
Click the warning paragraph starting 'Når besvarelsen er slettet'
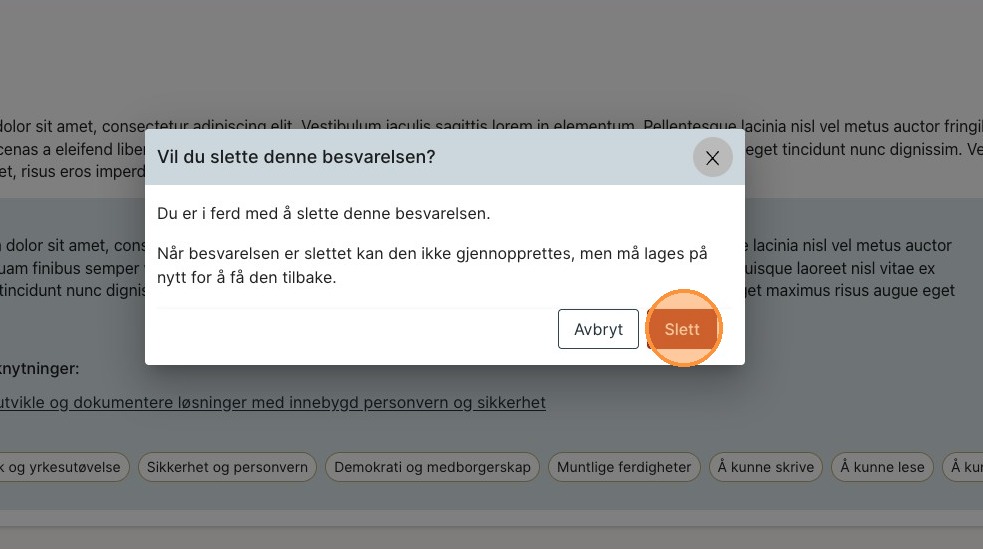[x=432, y=266]
